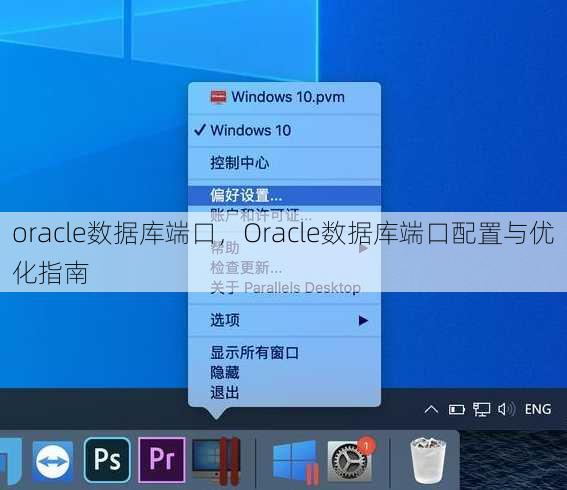This screenshot has height=490, width=567.
Task: Click the network icon in system tray
Action: (482, 410)
